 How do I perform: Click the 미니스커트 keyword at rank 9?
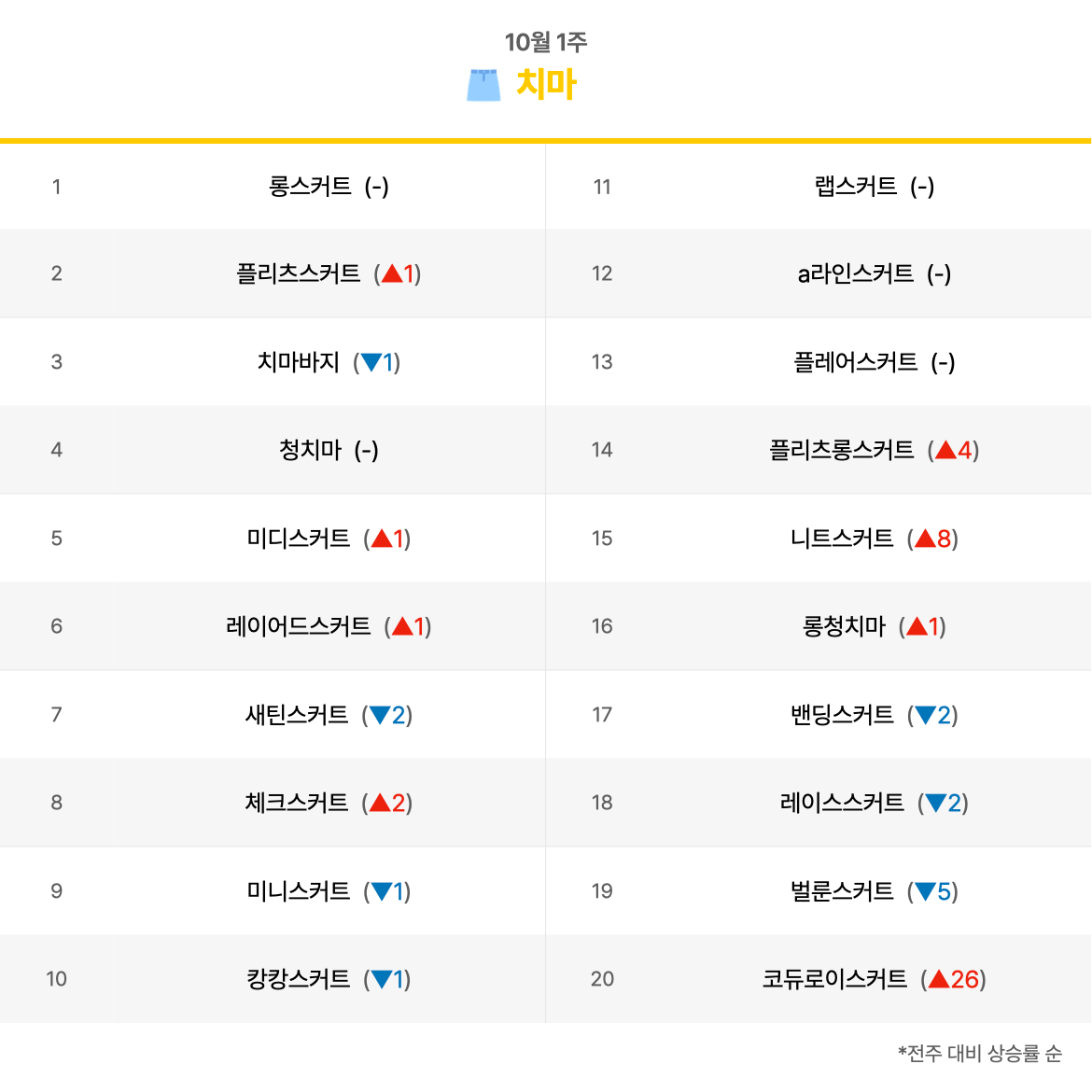[299, 890]
